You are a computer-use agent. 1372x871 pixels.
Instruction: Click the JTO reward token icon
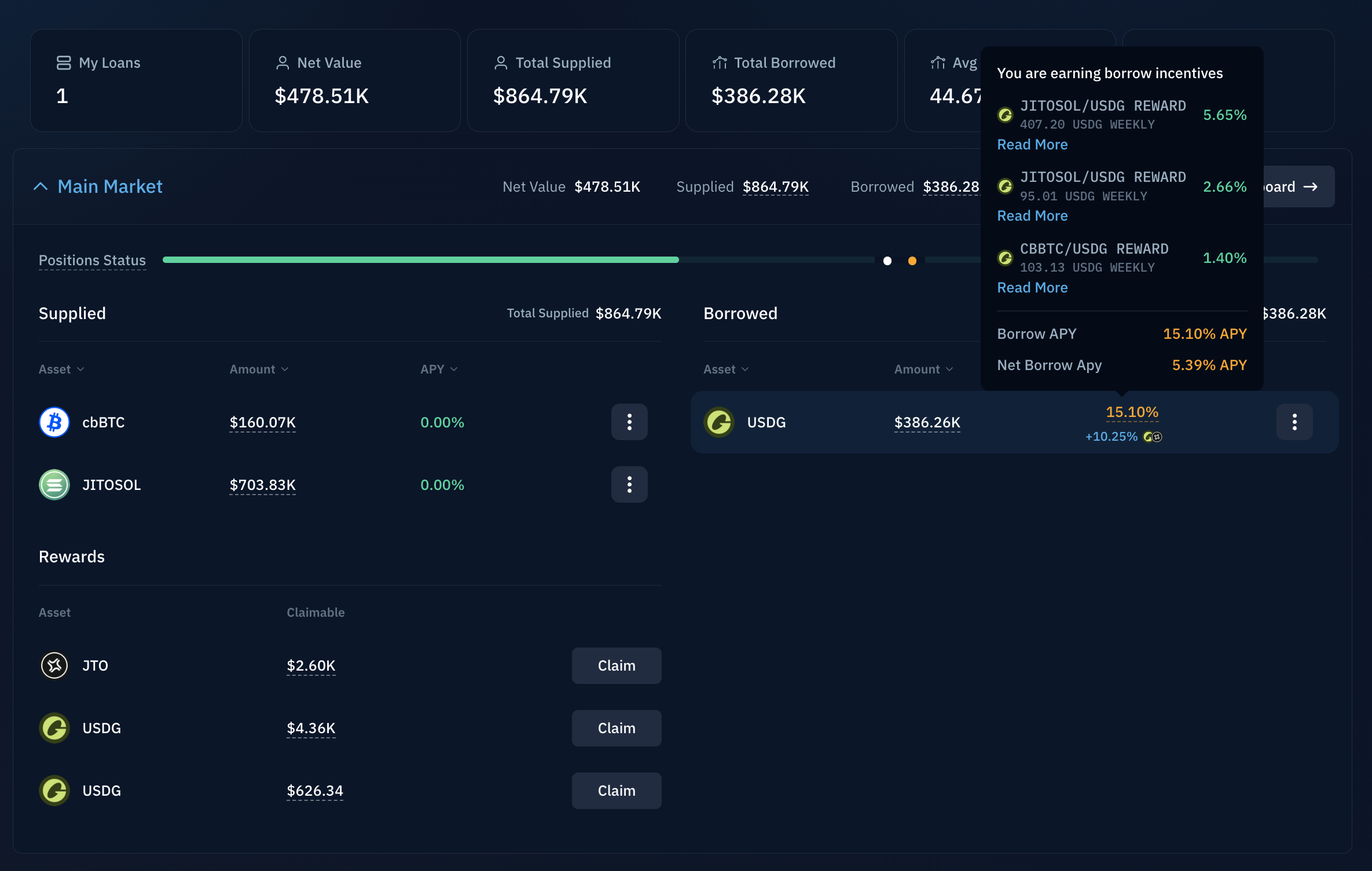tap(54, 665)
